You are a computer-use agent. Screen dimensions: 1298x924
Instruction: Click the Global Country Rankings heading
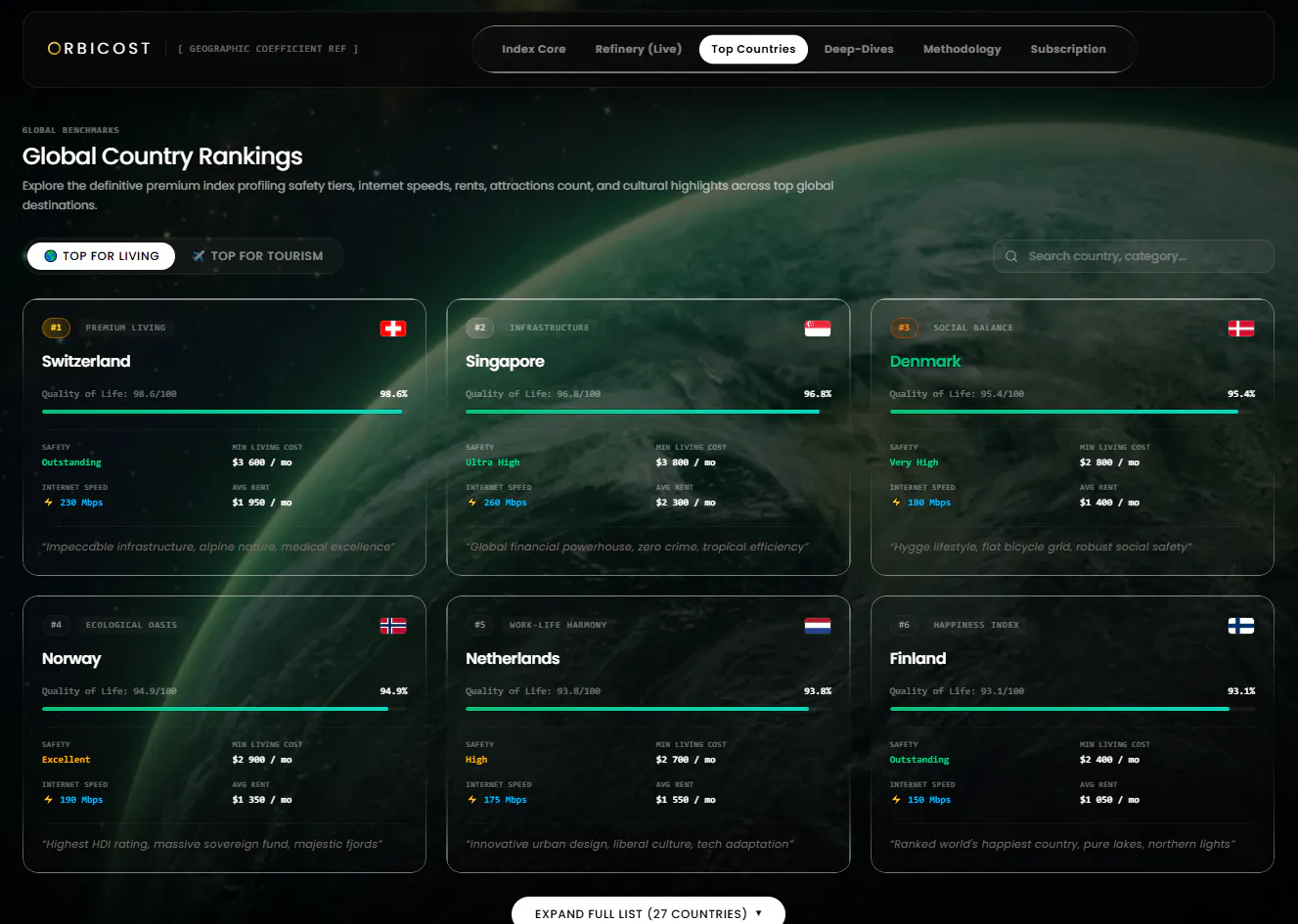pyautogui.click(x=162, y=156)
